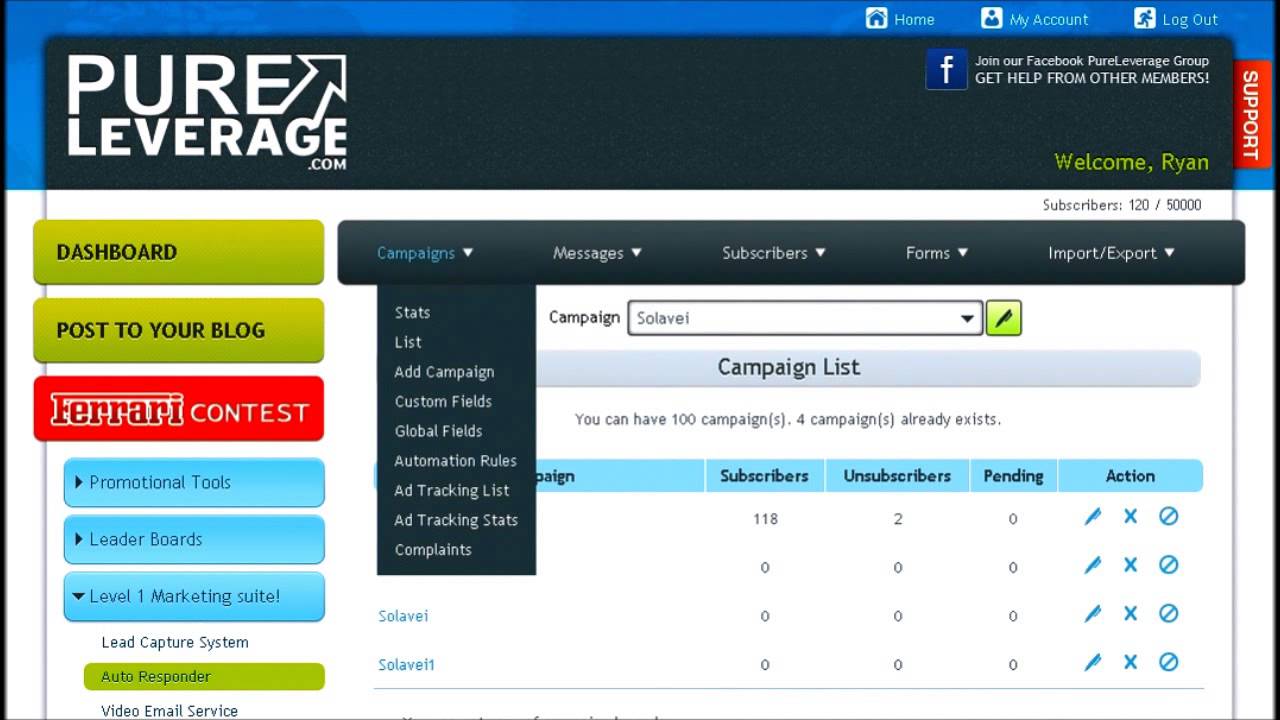Edit the campaign with 118 subscribers
The width and height of the screenshot is (1280, 720).
[1092, 517]
